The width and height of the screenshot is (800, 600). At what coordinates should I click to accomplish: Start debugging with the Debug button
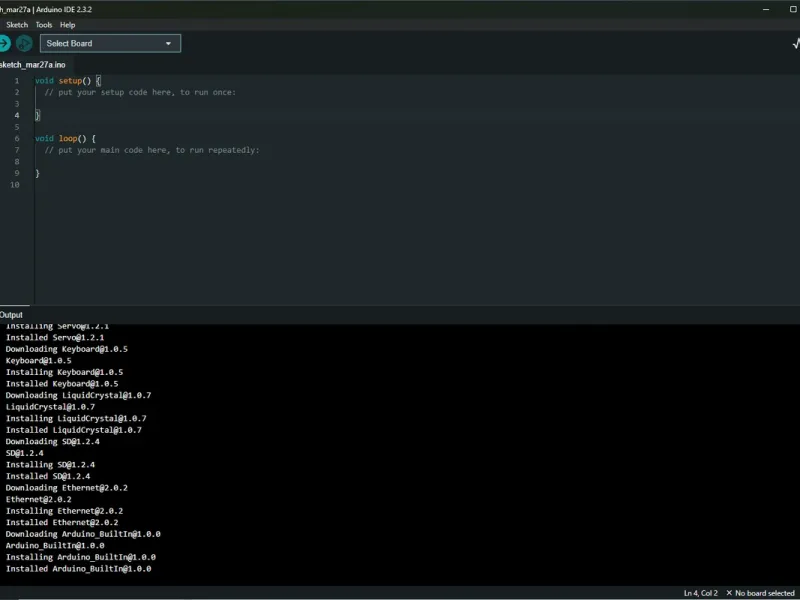point(24,43)
